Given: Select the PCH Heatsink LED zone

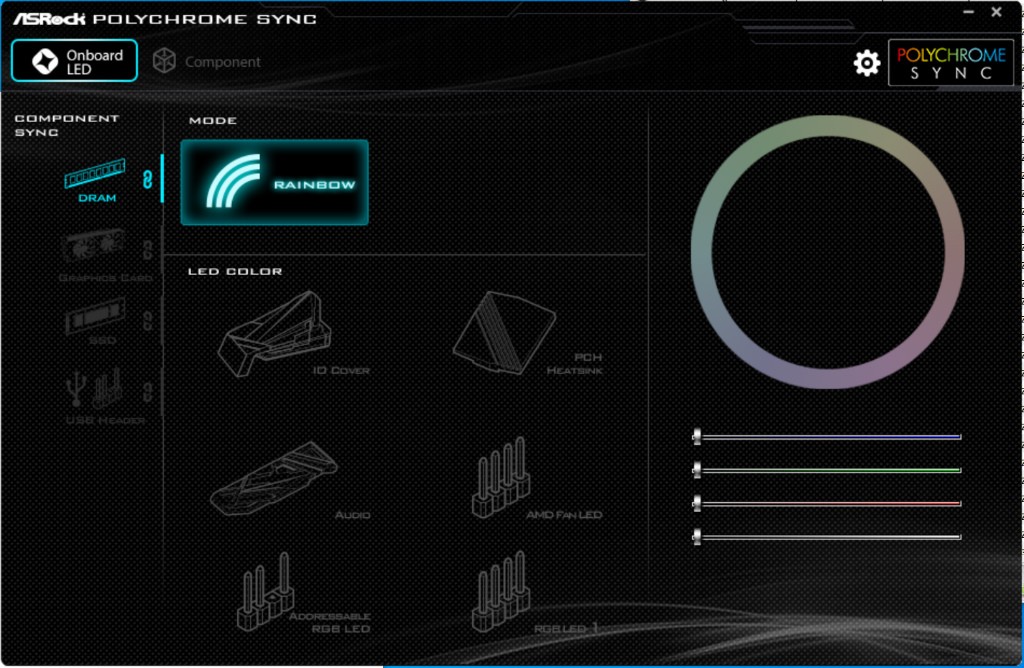Looking at the screenshot, I should [x=526, y=333].
